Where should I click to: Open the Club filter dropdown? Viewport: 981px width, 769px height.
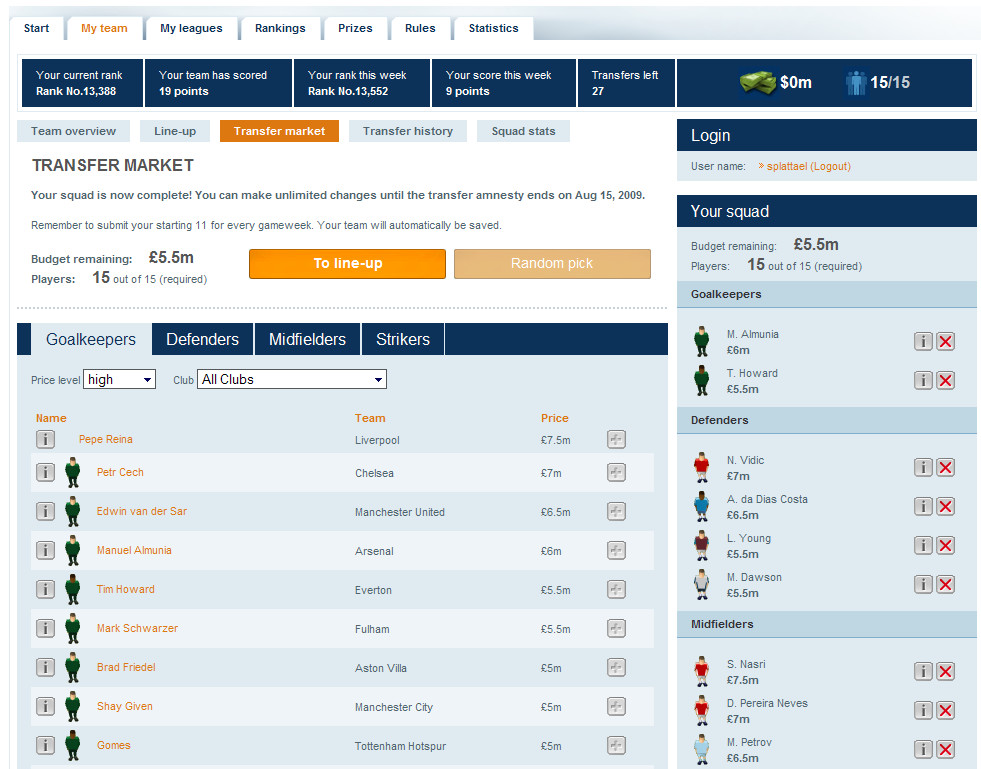[292, 379]
